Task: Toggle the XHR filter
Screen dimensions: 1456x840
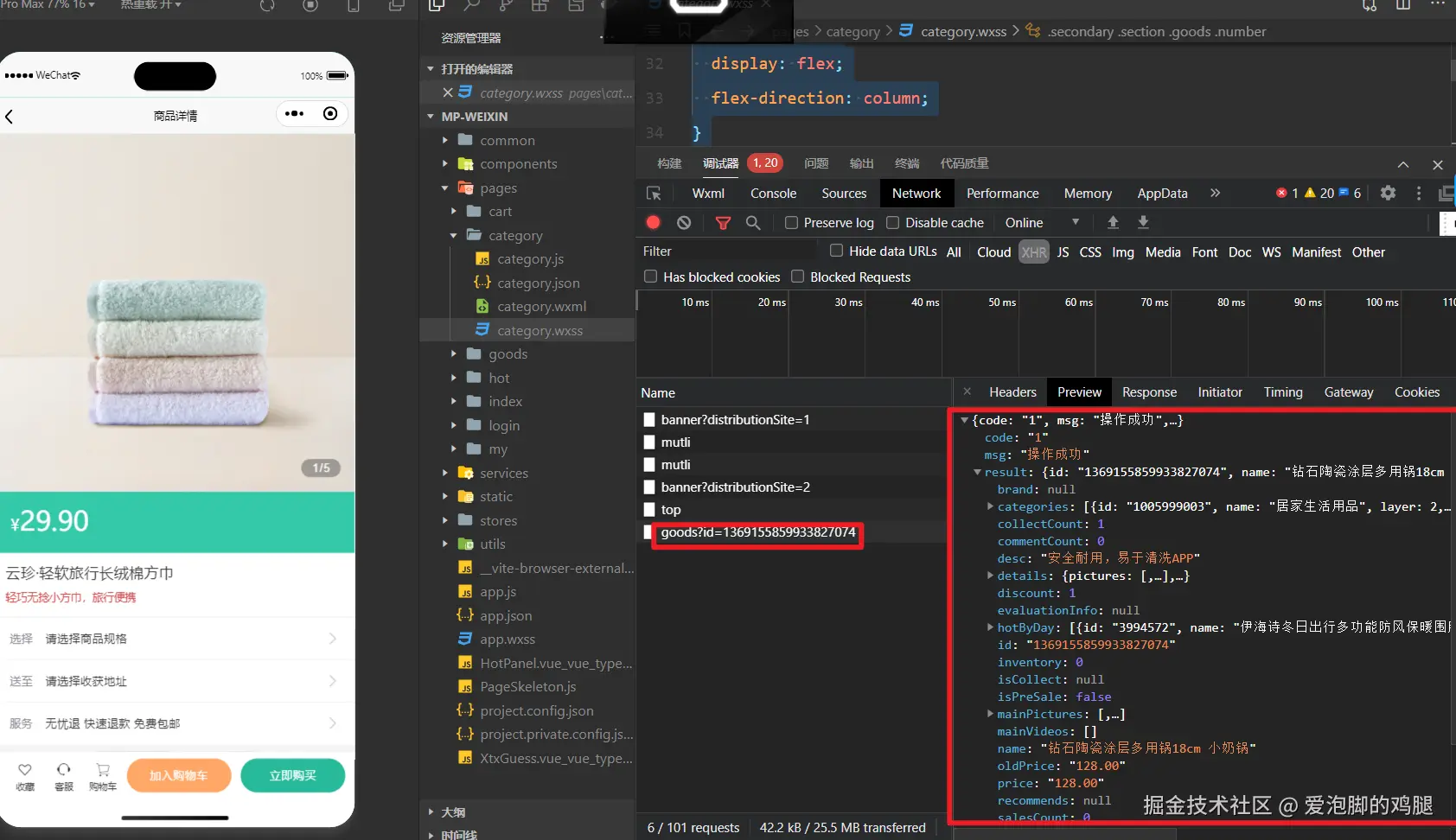Action: [x=1033, y=252]
